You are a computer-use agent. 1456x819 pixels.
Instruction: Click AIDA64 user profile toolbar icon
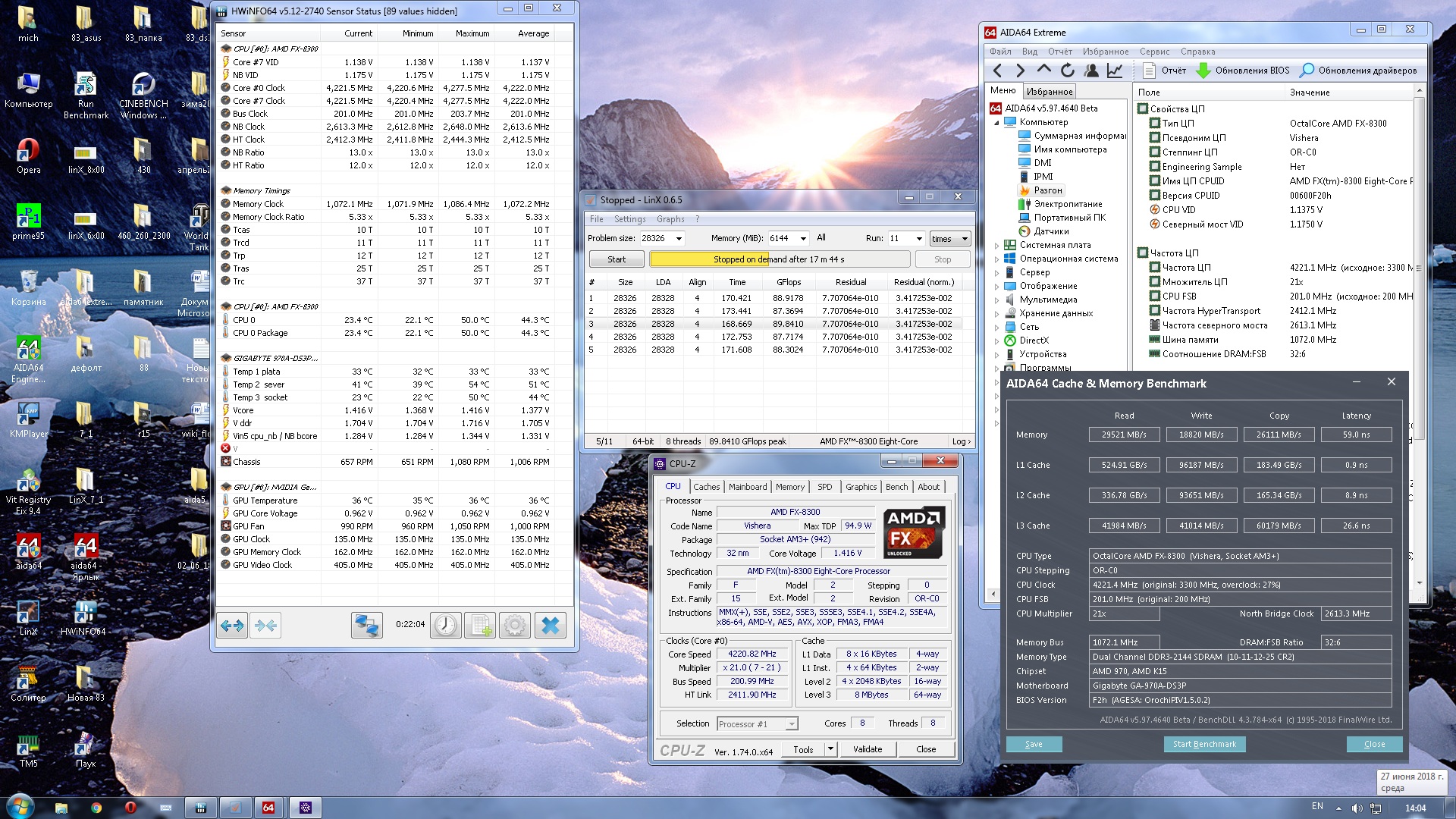coord(1091,71)
